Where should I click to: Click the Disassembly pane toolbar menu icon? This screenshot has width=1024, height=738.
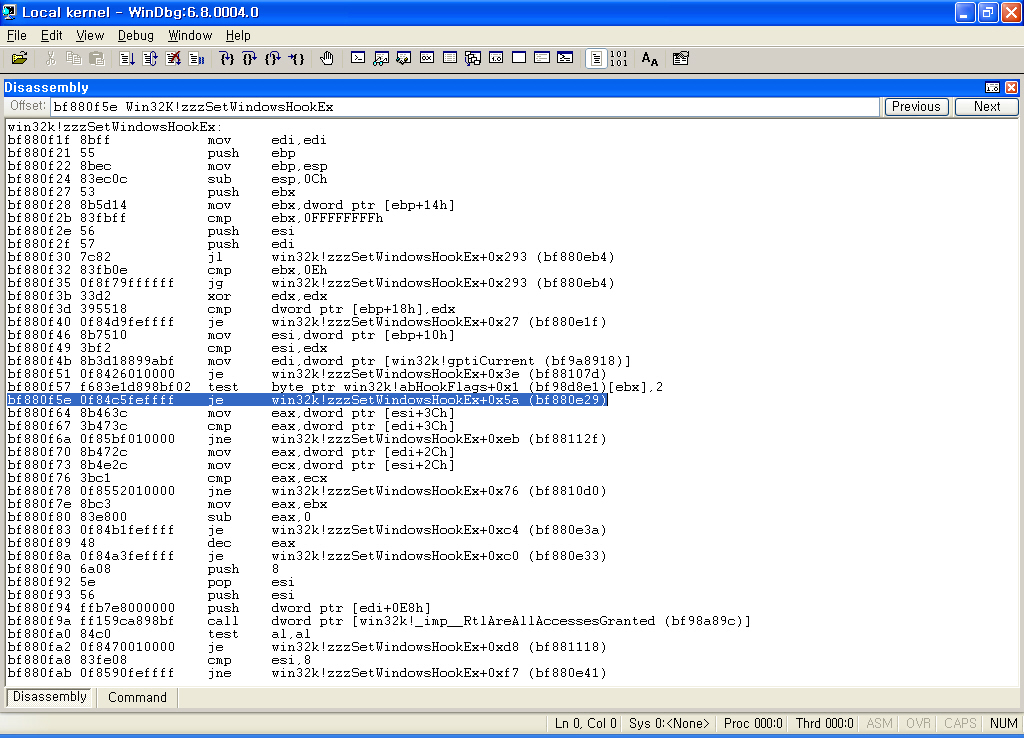[x=992, y=87]
